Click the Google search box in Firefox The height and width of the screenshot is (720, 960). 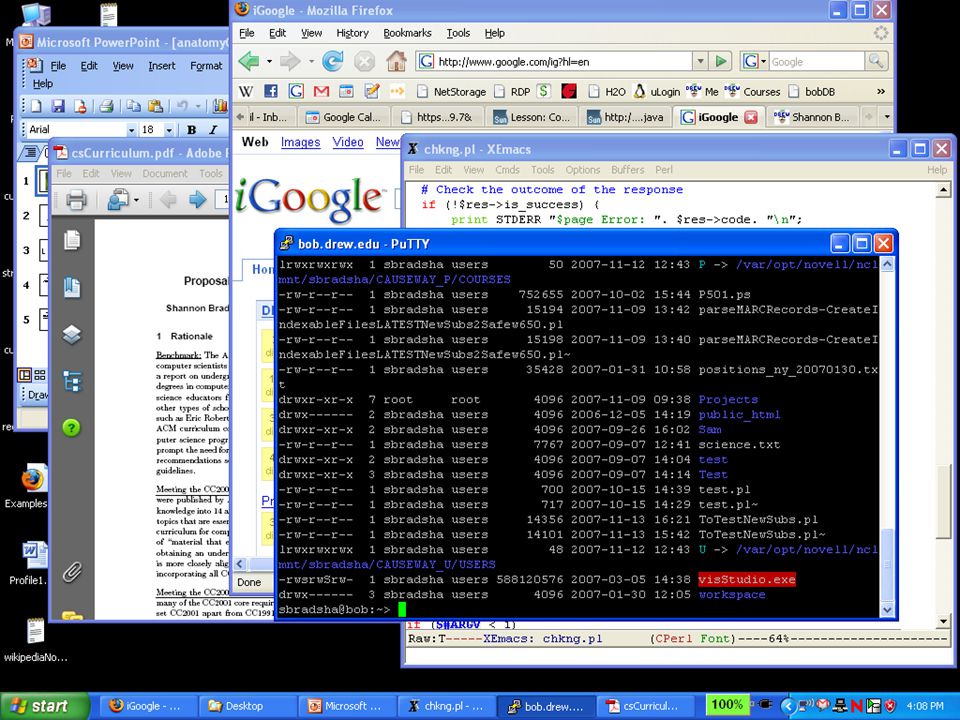coord(816,61)
